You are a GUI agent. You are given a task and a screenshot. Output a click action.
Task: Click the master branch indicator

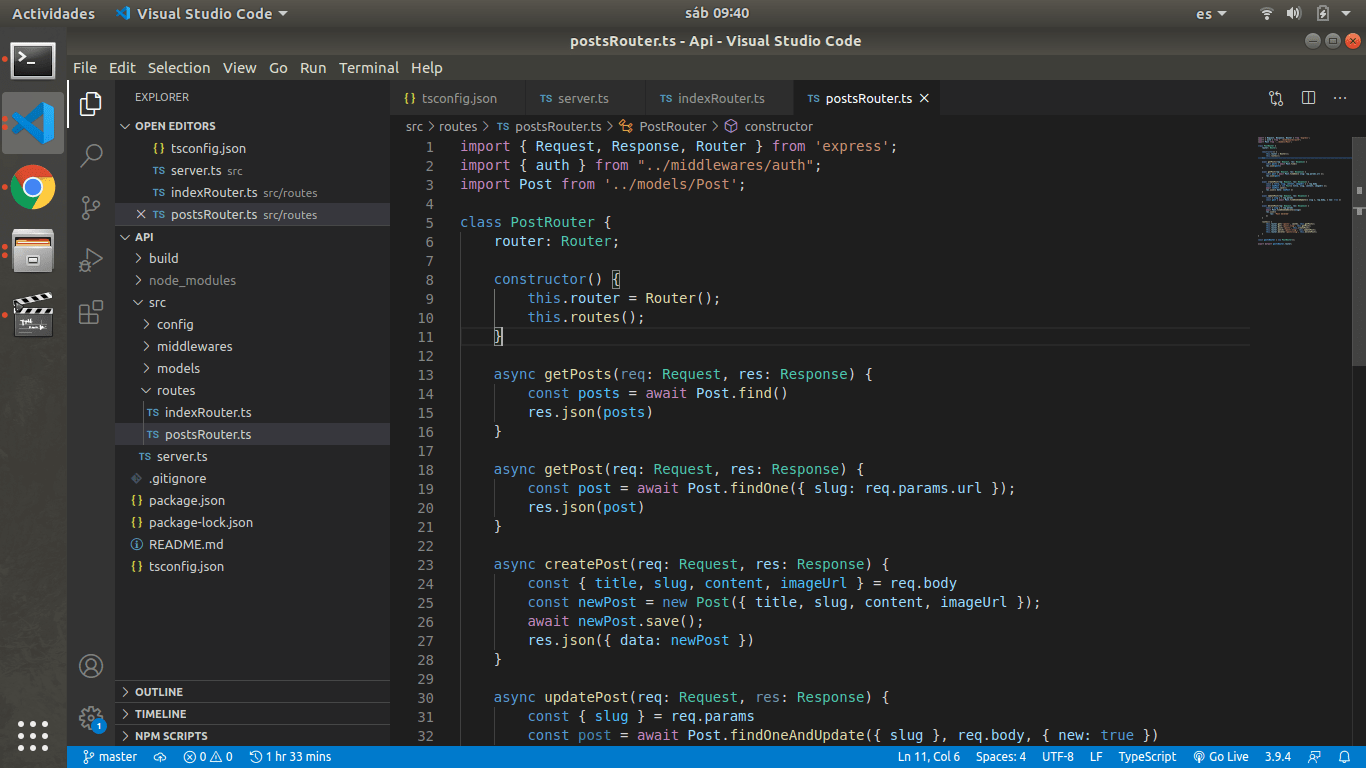point(110,757)
